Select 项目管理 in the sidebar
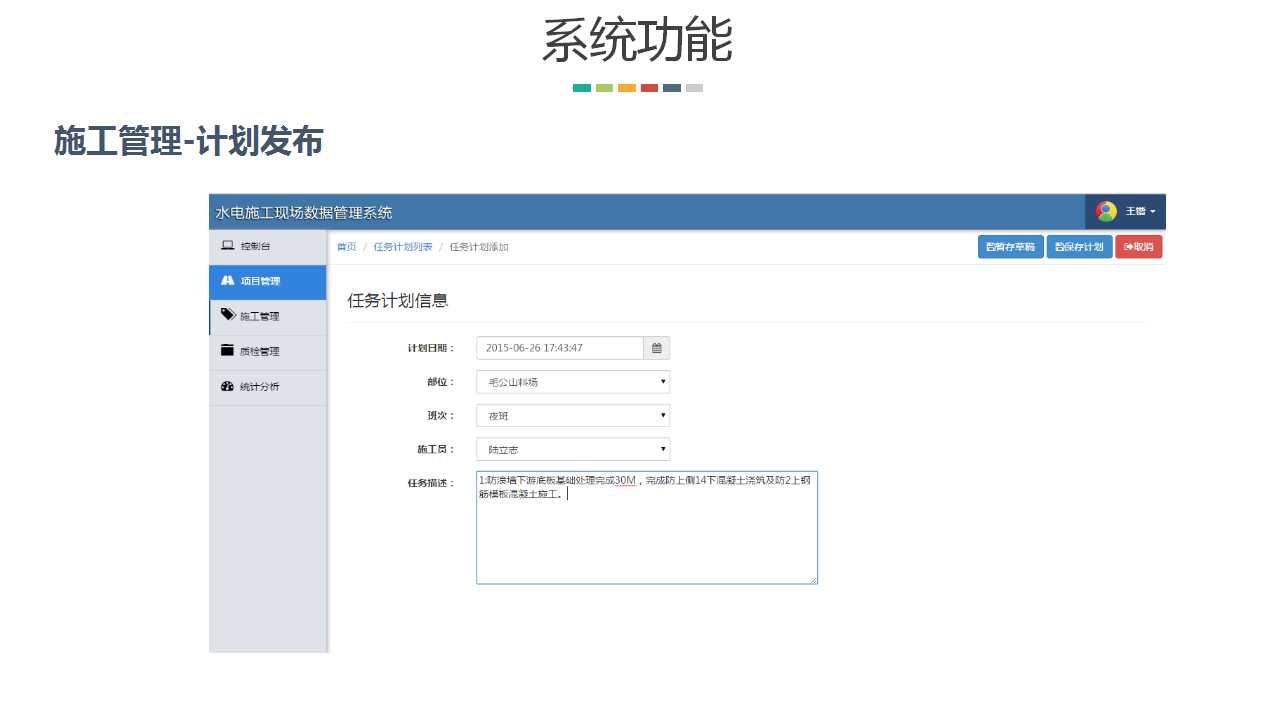 [268, 282]
